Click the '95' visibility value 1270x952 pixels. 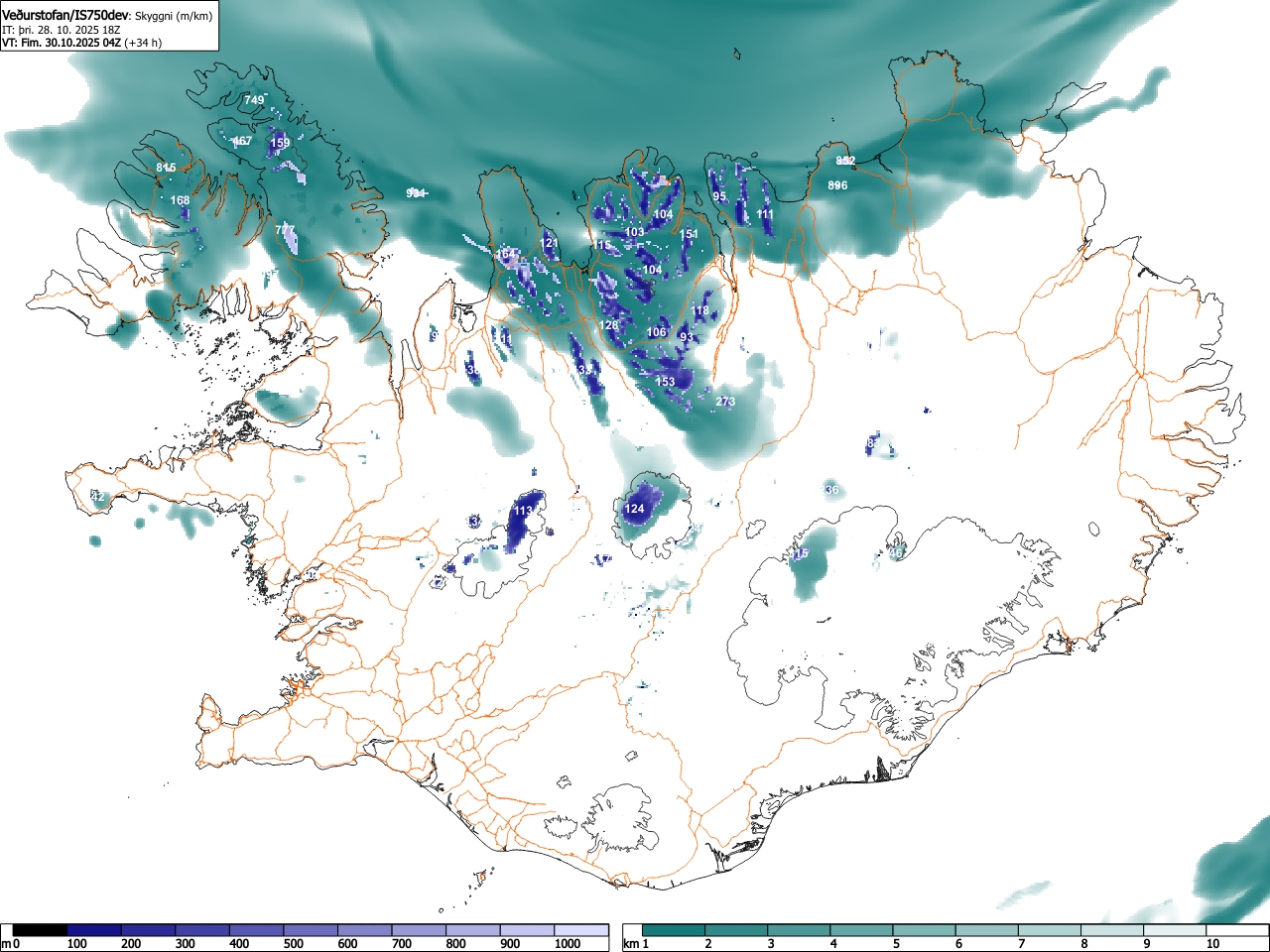click(719, 196)
